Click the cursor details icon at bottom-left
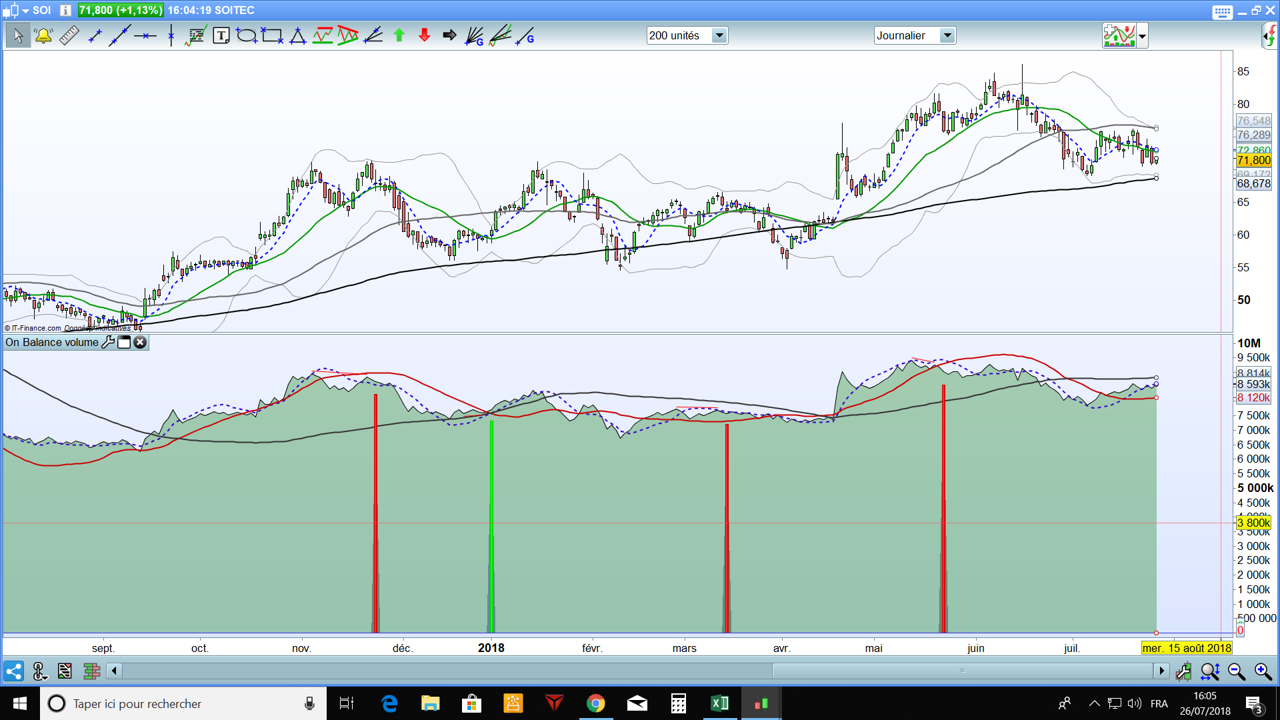 pos(40,671)
